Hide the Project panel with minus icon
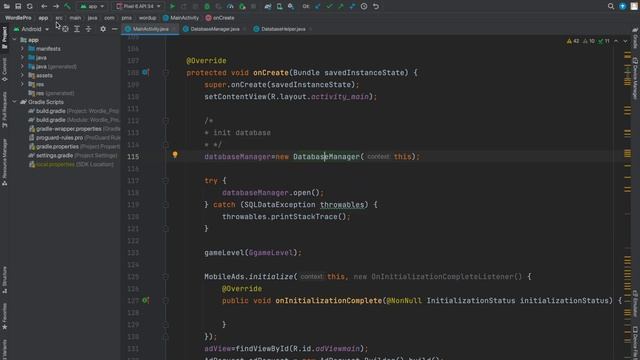Image resolution: width=640 pixels, height=360 pixels. [x=114, y=29]
